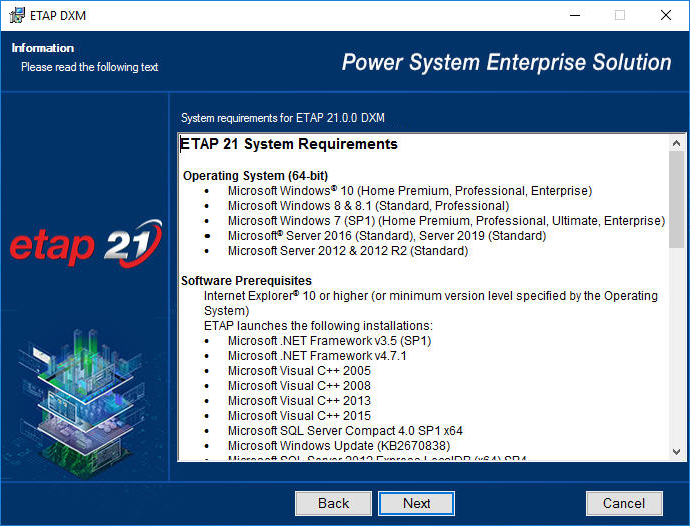
Task: Click the scroll down arrow in requirements box
Action: point(676,452)
